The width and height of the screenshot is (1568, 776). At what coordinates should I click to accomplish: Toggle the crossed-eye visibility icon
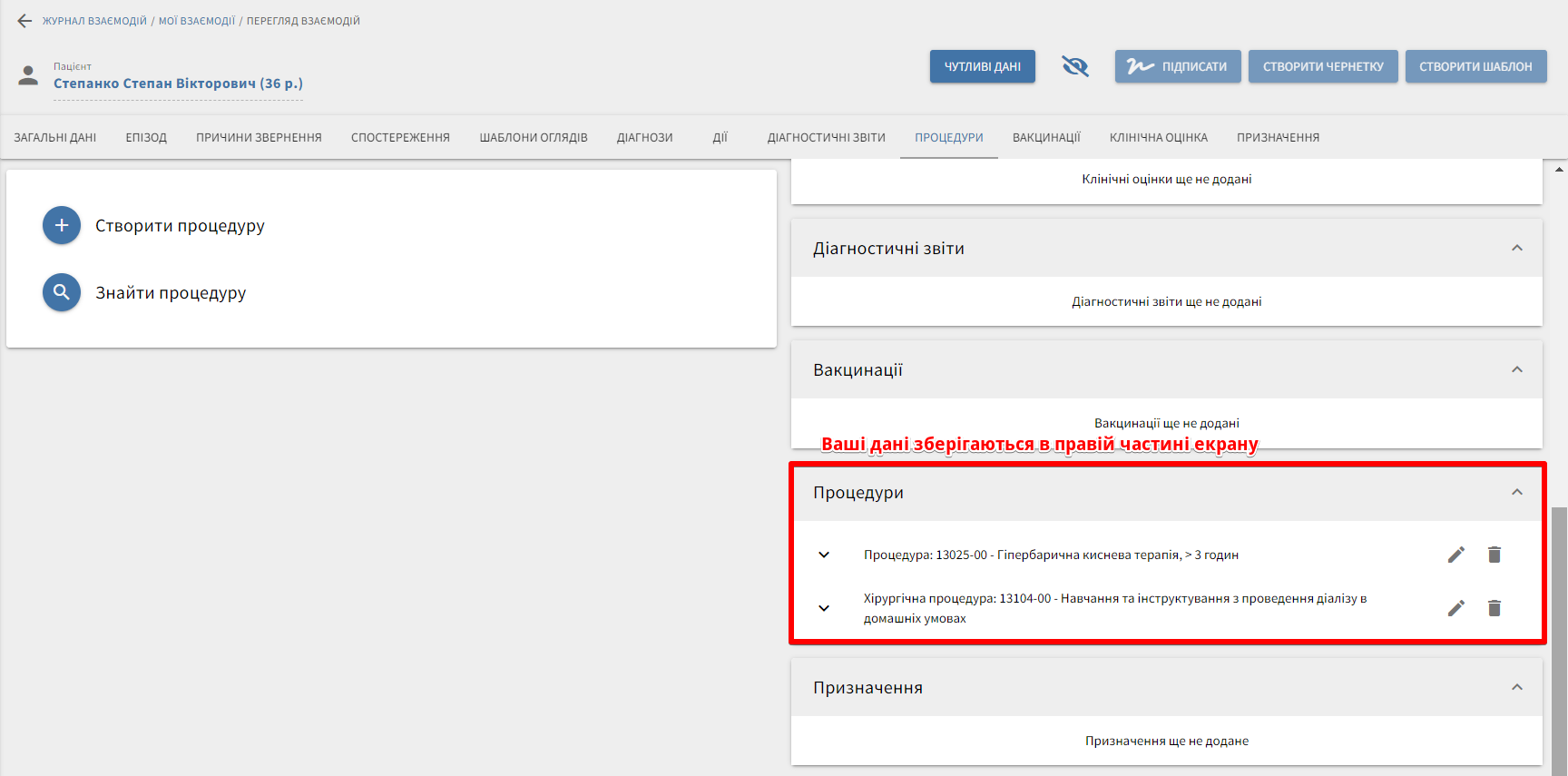1074,66
